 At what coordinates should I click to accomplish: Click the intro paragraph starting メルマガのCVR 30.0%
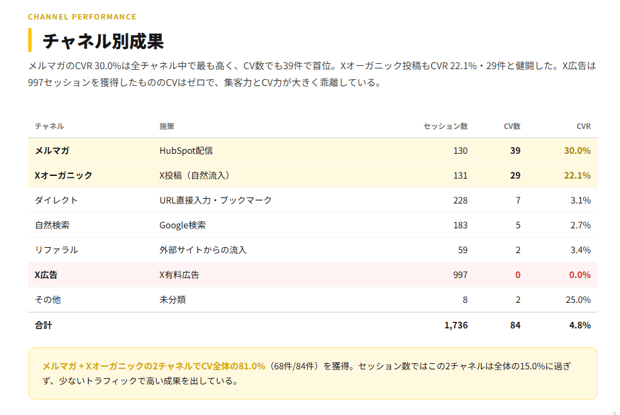click(312, 74)
